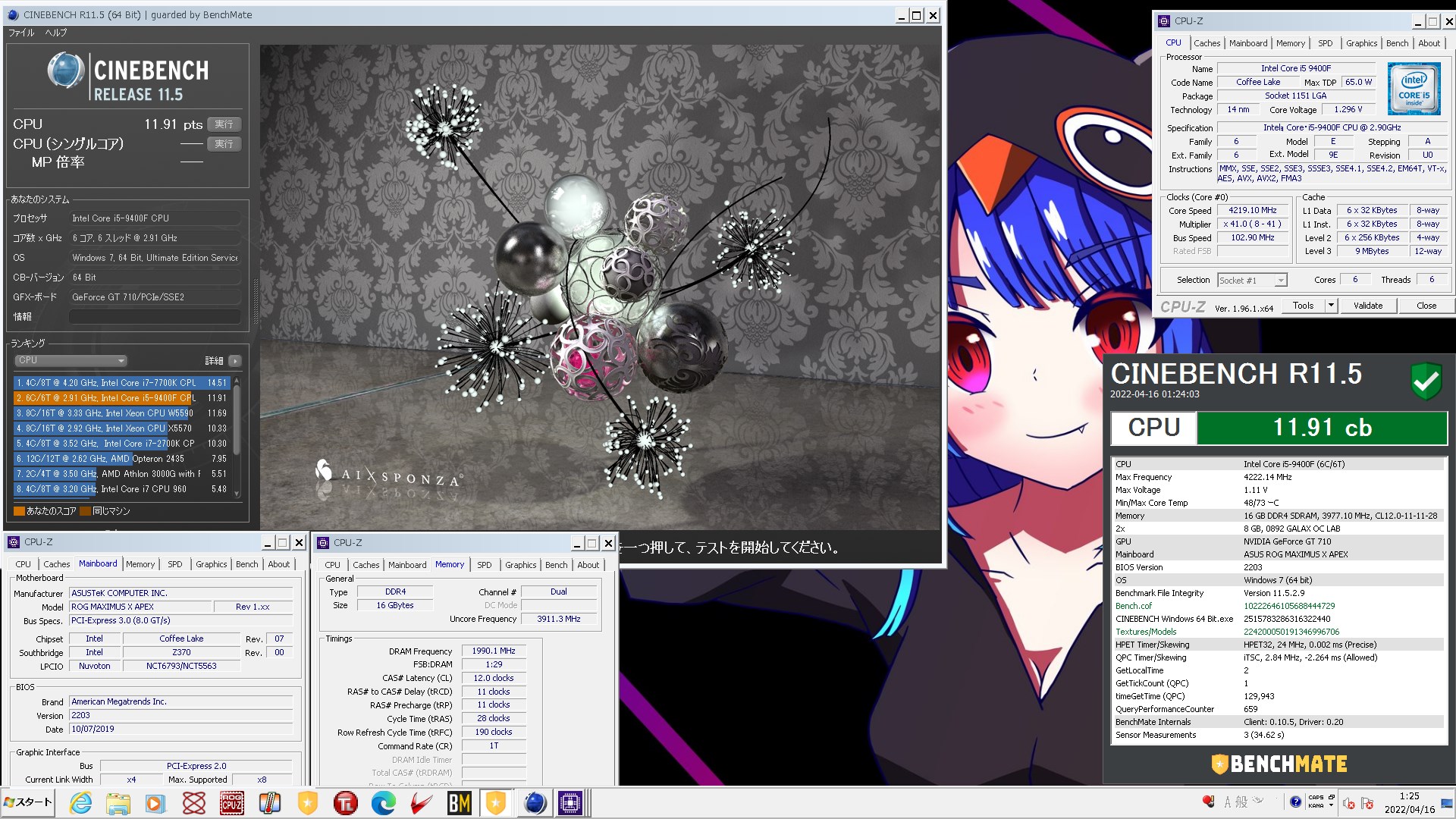Open the Action Center flag tray icon
The width and height of the screenshot is (1456, 819).
(1367, 803)
